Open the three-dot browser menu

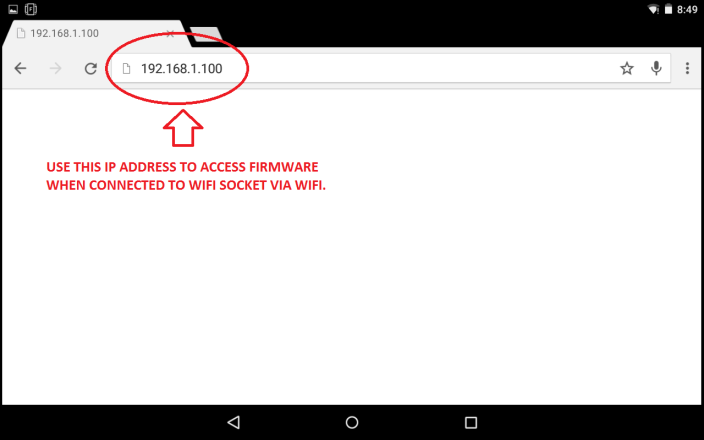click(687, 68)
